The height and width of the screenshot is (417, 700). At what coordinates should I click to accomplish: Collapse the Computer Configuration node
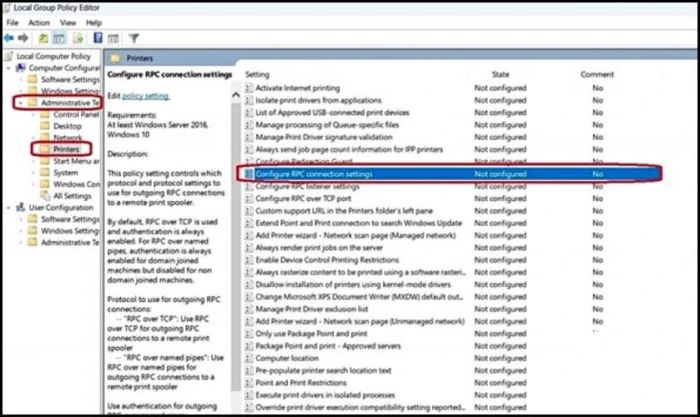point(9,67)
